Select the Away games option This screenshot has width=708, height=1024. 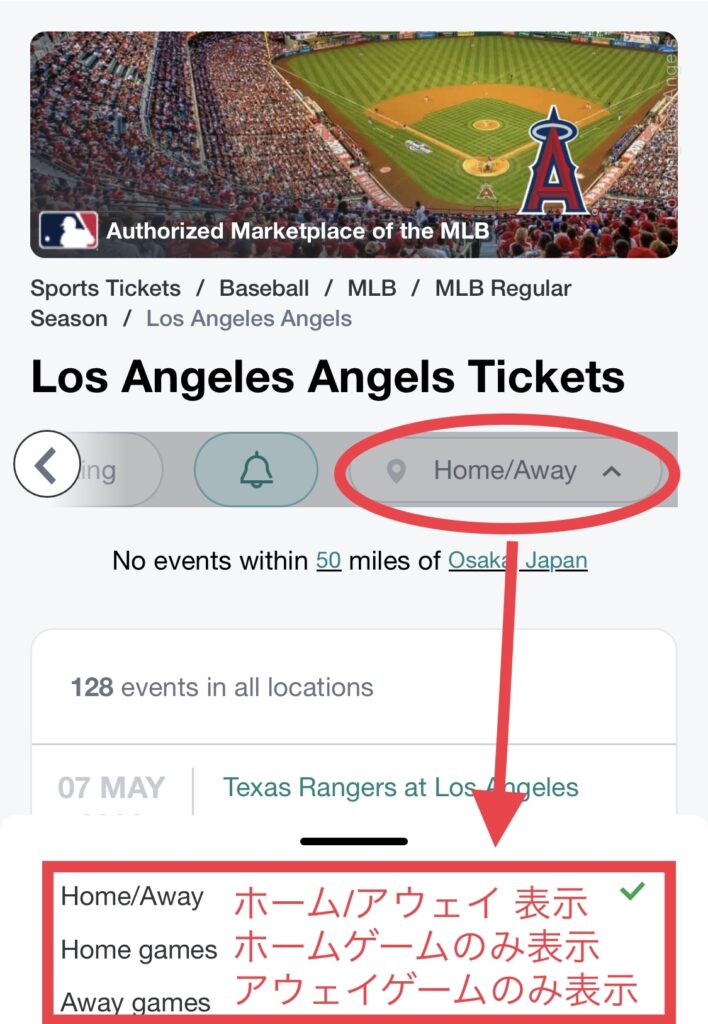coord(136,1002)
